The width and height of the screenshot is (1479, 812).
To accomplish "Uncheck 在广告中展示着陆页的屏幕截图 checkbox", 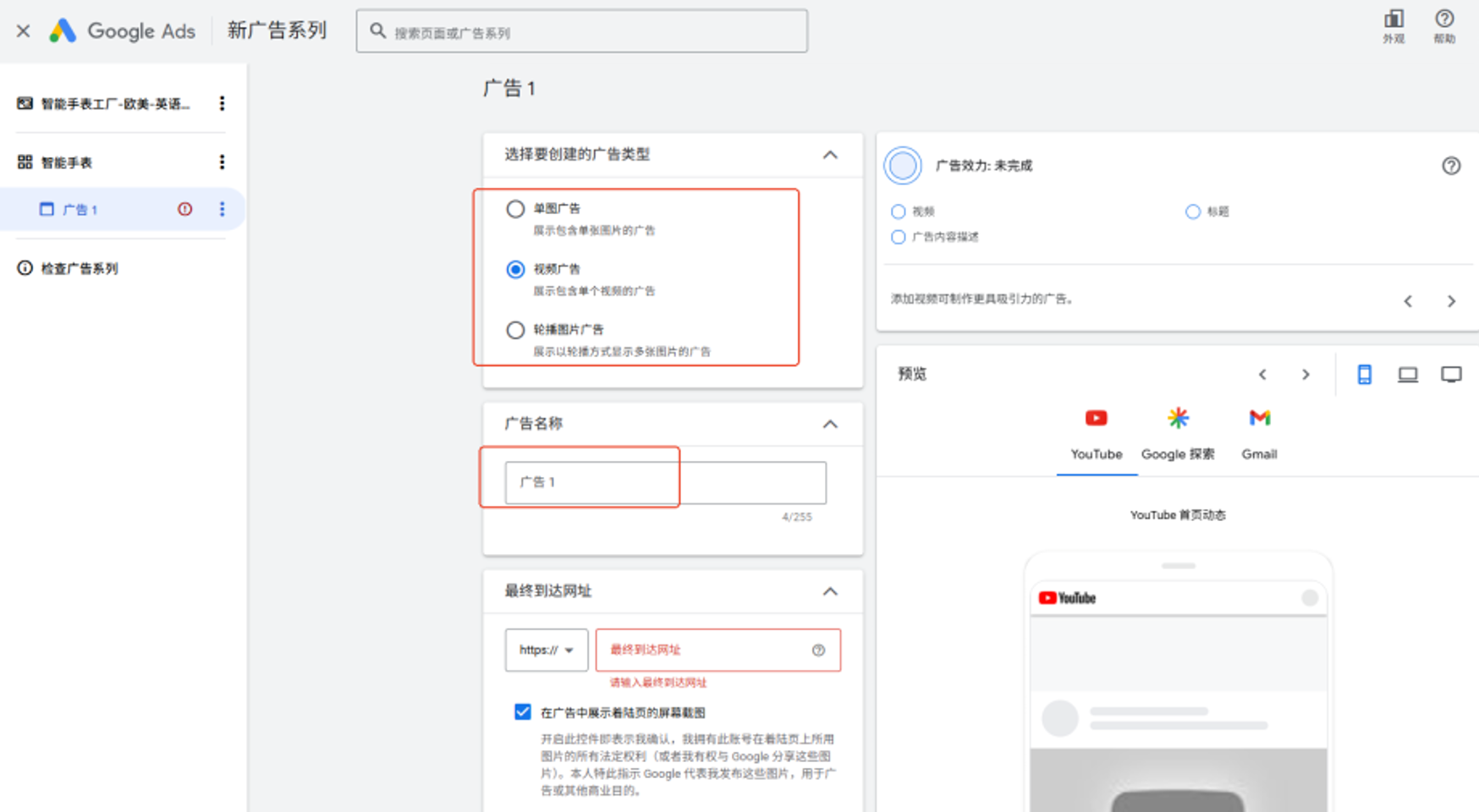I will (523, 711).
